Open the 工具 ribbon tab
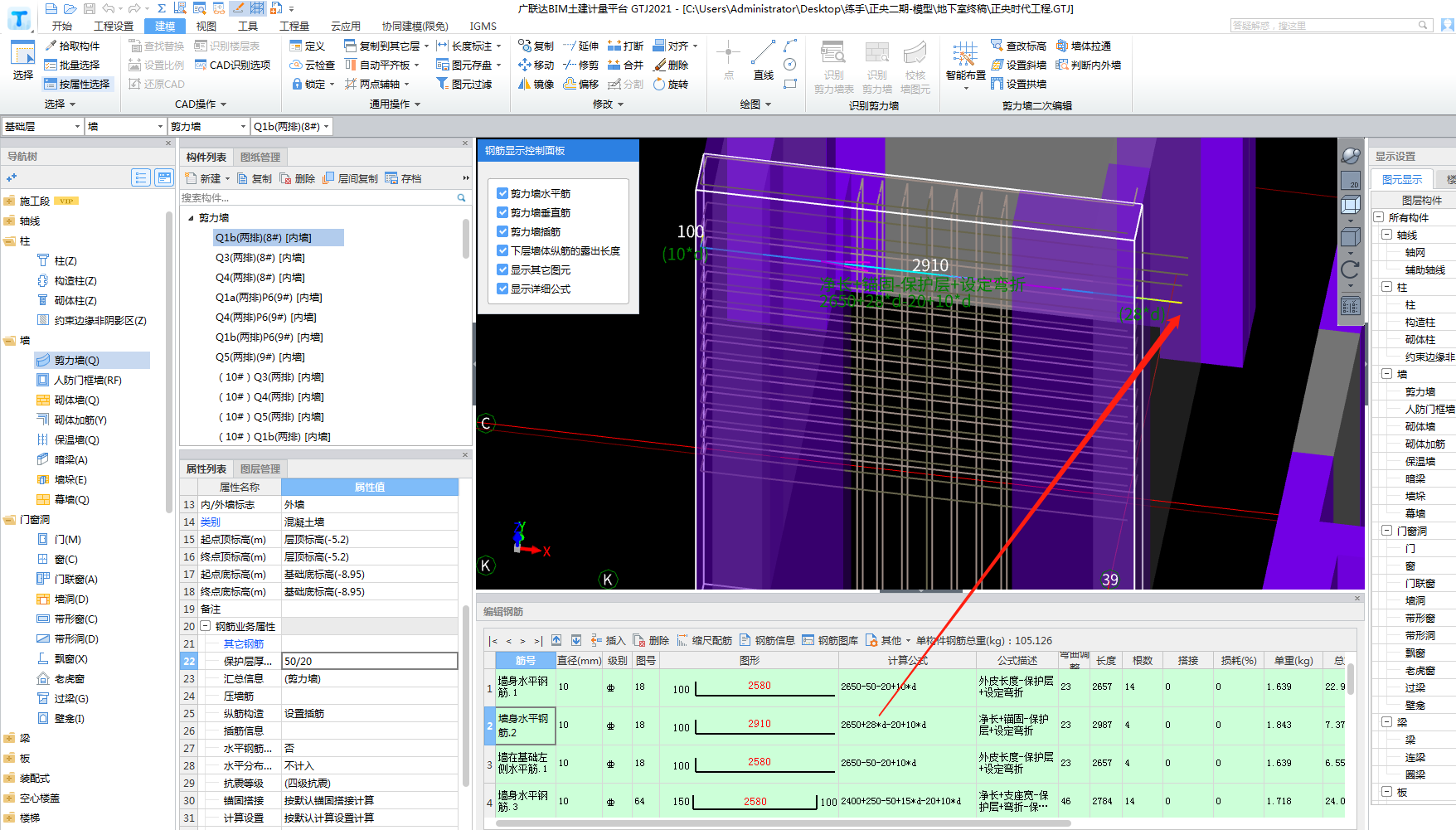The width and height of the screenshot is (1456, 830). pos(248,26)
